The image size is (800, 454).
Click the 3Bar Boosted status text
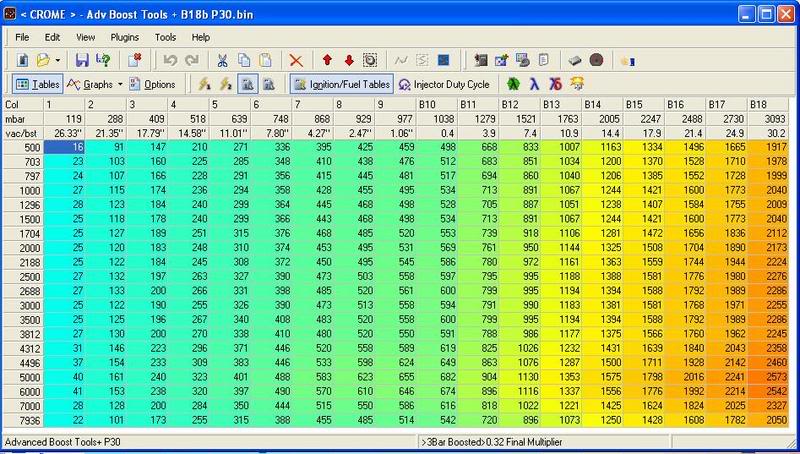[491, 442]
